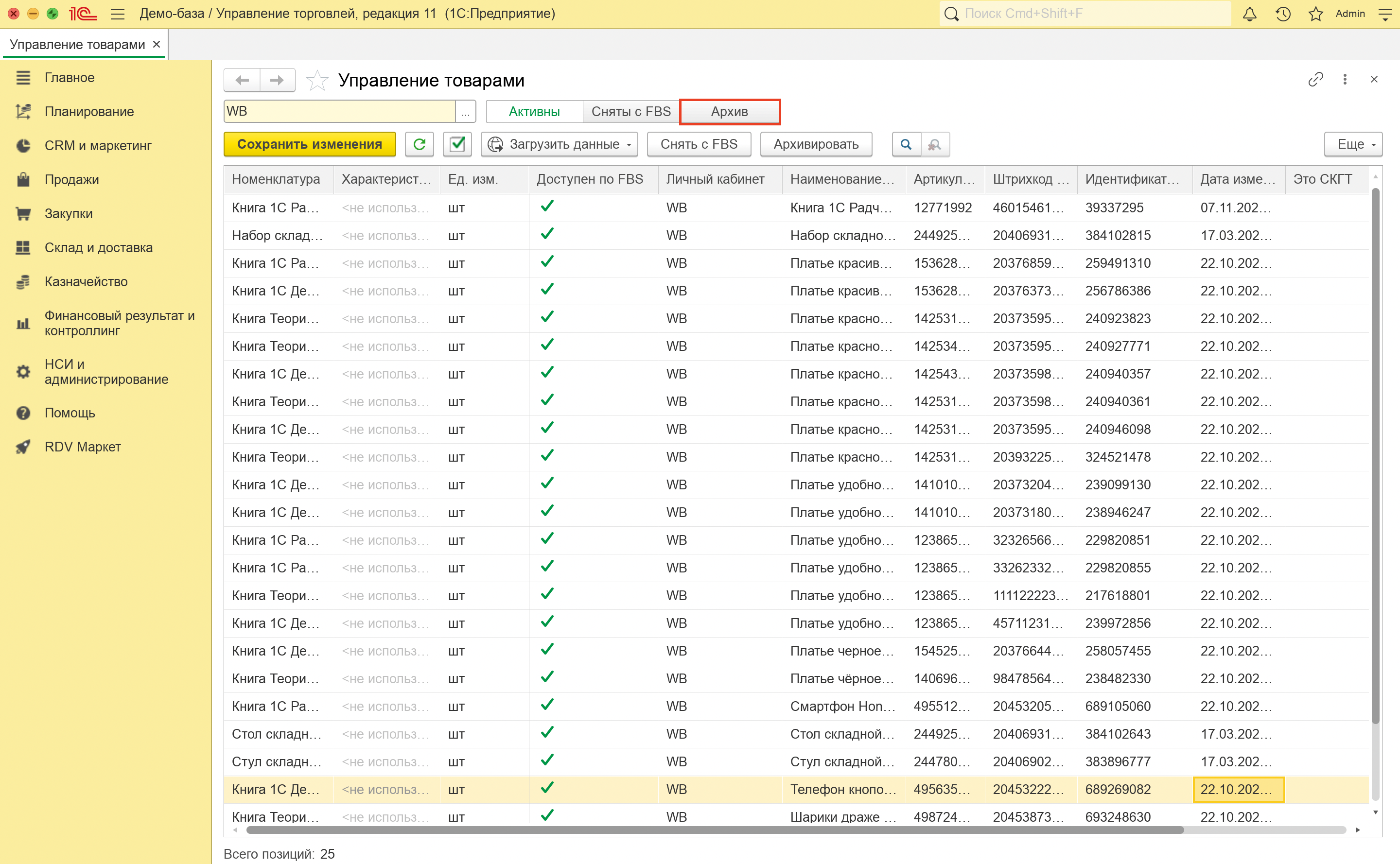This screenshot has height=864, width=1400.
Task: Open selection ellipsis next to WB field
Action: [x=465, y=111]
